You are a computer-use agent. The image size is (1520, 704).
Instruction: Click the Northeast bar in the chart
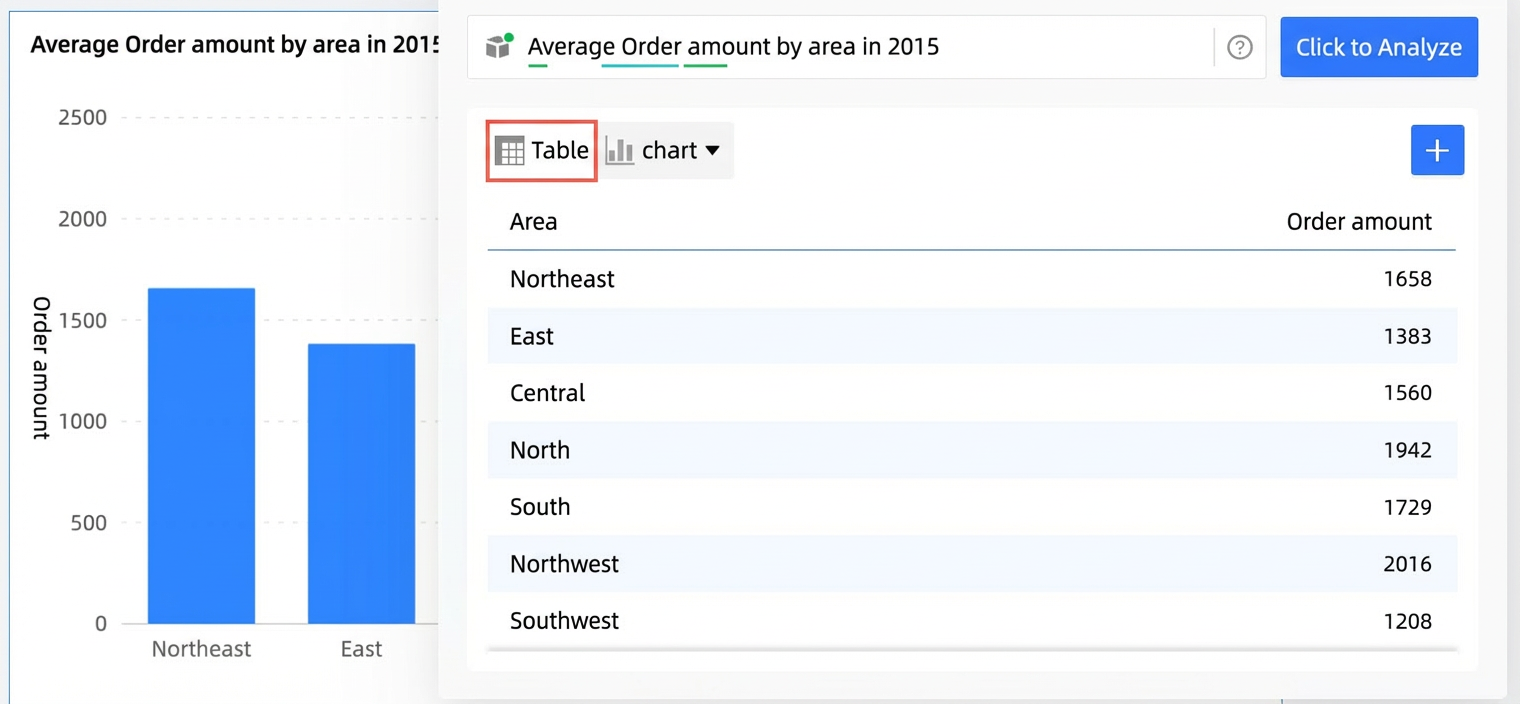pyautogui.click(x=201, y=456)
